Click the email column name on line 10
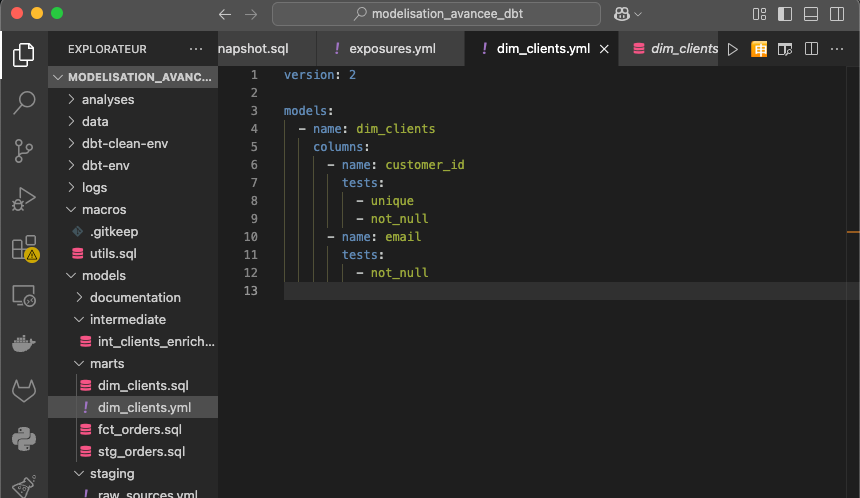The image size is (860, 498). [x=403, y=236]
